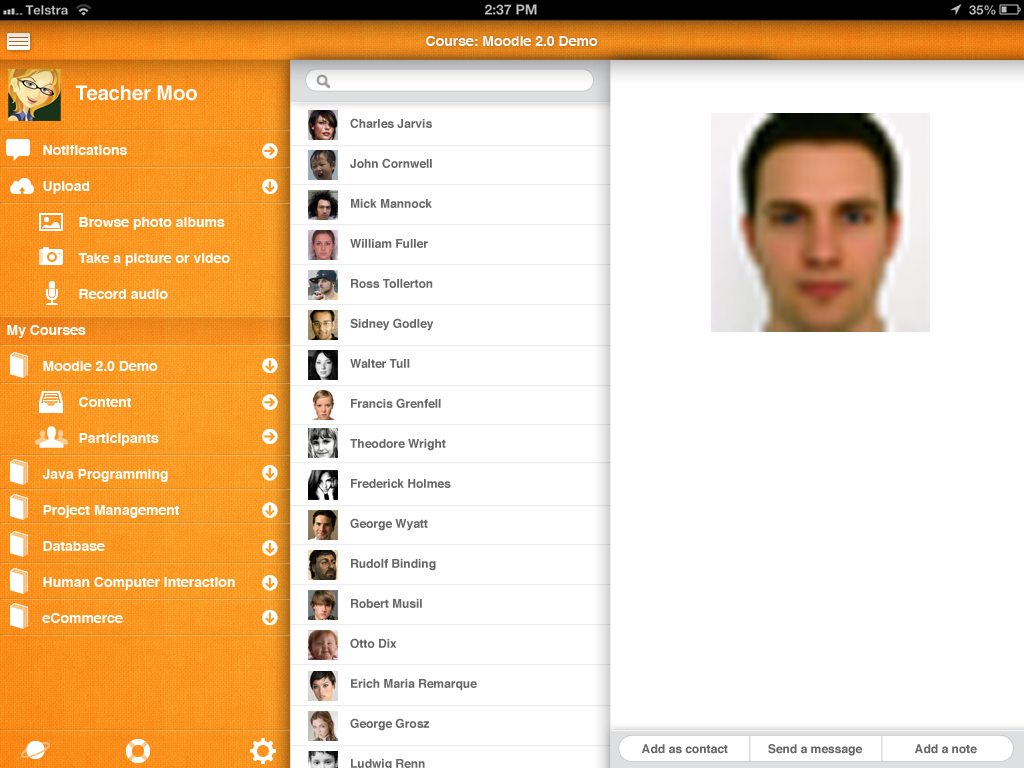1024x768 pixels.
Task: Select Record audio
Action: (145, 294)
